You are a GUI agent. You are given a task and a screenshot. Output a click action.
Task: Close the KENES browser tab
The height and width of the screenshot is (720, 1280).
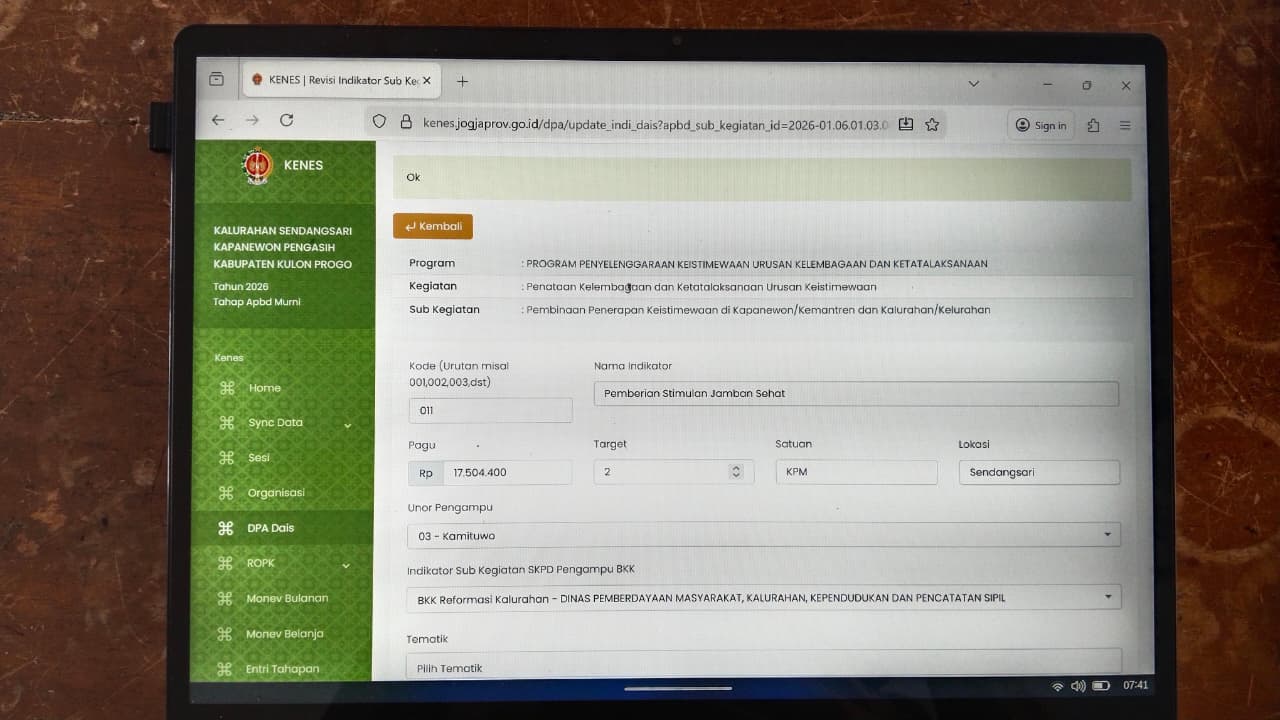click(427, 81)
